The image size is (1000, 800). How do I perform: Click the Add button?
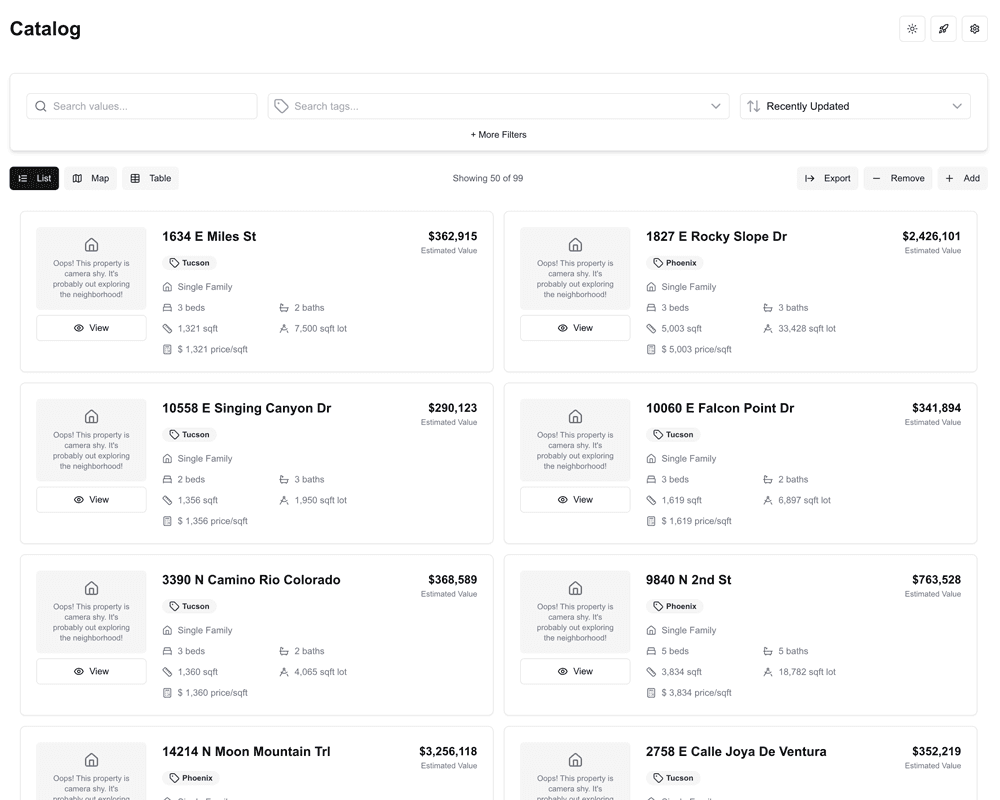click(x=962, y=178)
